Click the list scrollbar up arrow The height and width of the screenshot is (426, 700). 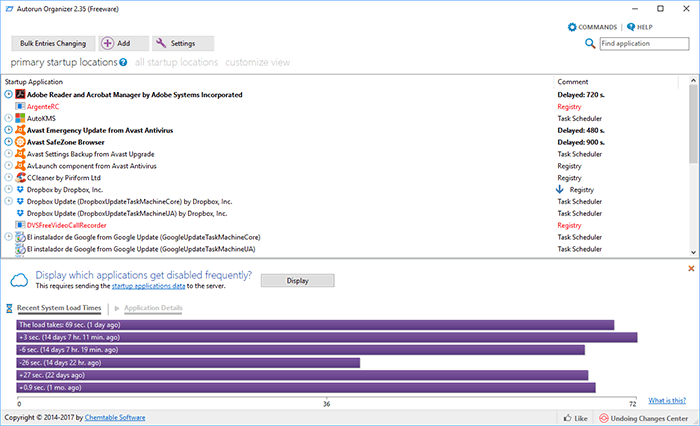[693, 80]
